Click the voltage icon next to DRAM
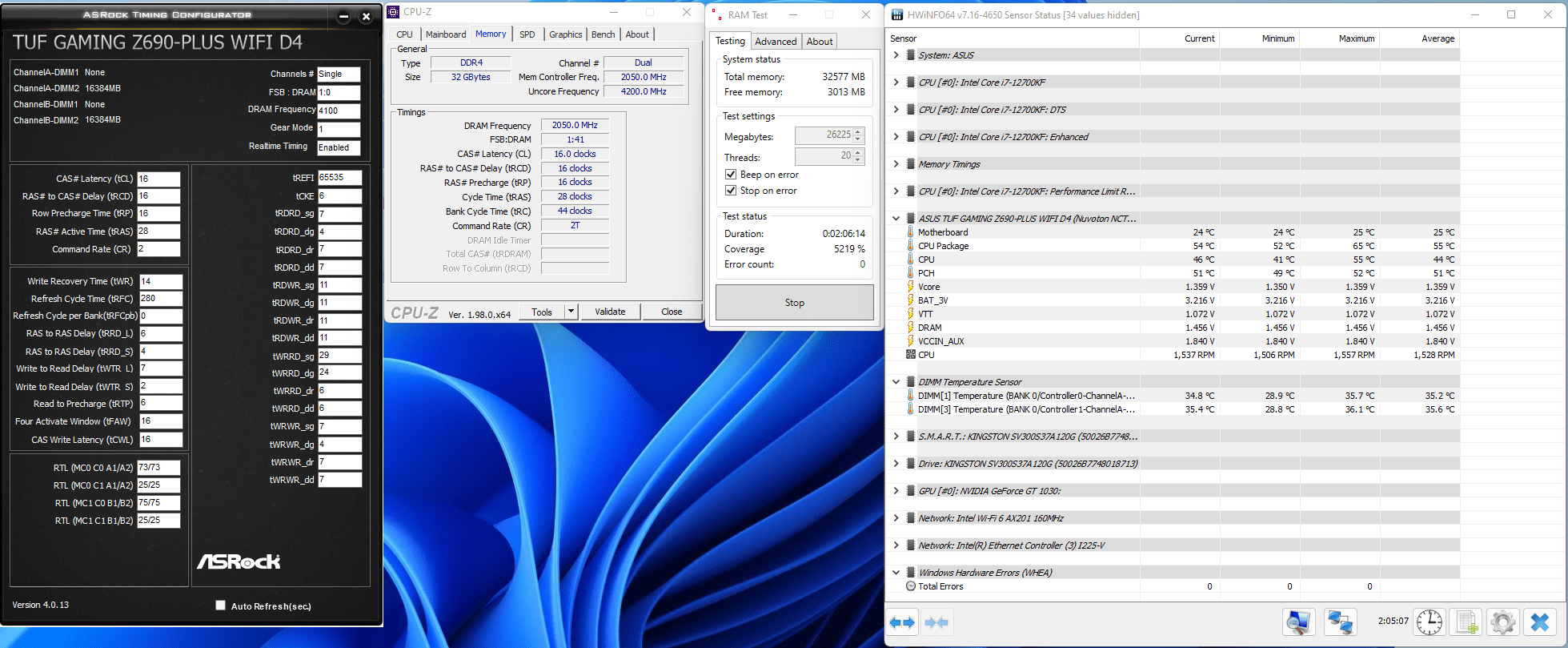 (x=911, y=328)
